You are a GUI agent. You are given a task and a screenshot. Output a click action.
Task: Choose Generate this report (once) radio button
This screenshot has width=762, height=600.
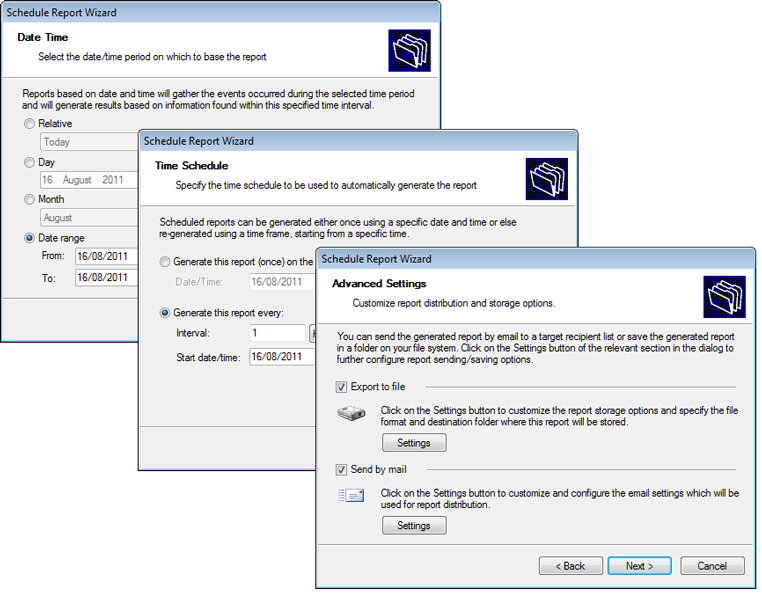[x=165, y=262]
